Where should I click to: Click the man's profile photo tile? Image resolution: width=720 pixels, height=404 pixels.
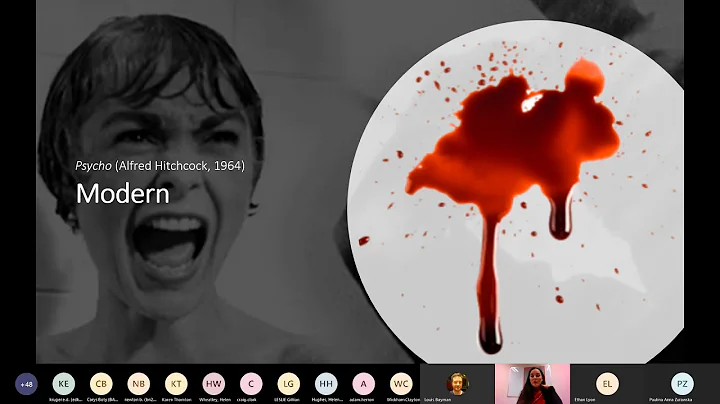pos(457,384)
